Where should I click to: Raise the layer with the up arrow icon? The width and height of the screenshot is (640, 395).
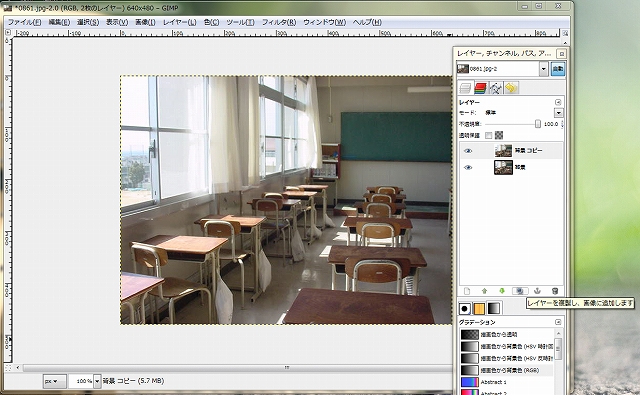click(484, 291)
